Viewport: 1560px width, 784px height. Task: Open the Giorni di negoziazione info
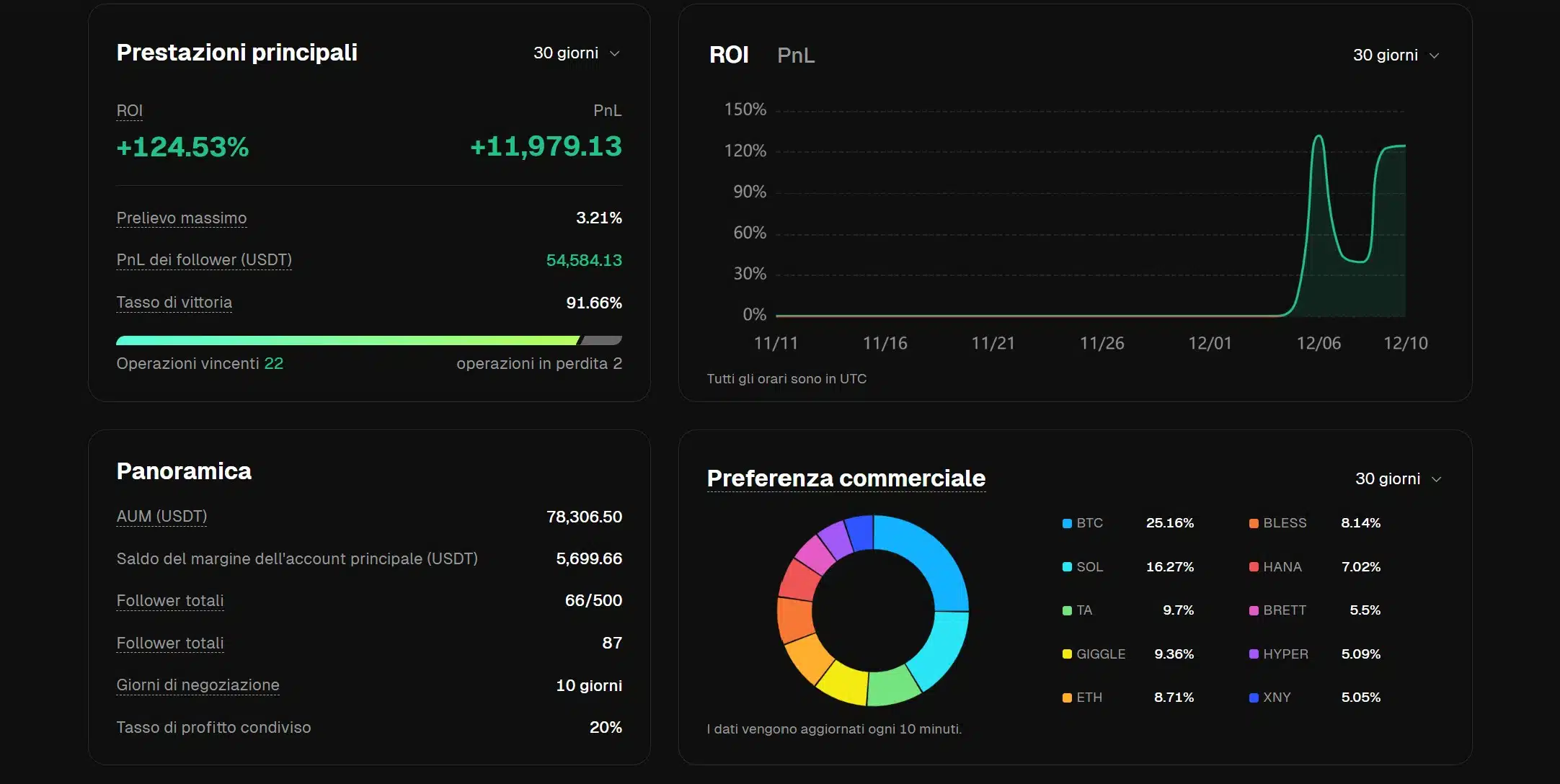198,685
